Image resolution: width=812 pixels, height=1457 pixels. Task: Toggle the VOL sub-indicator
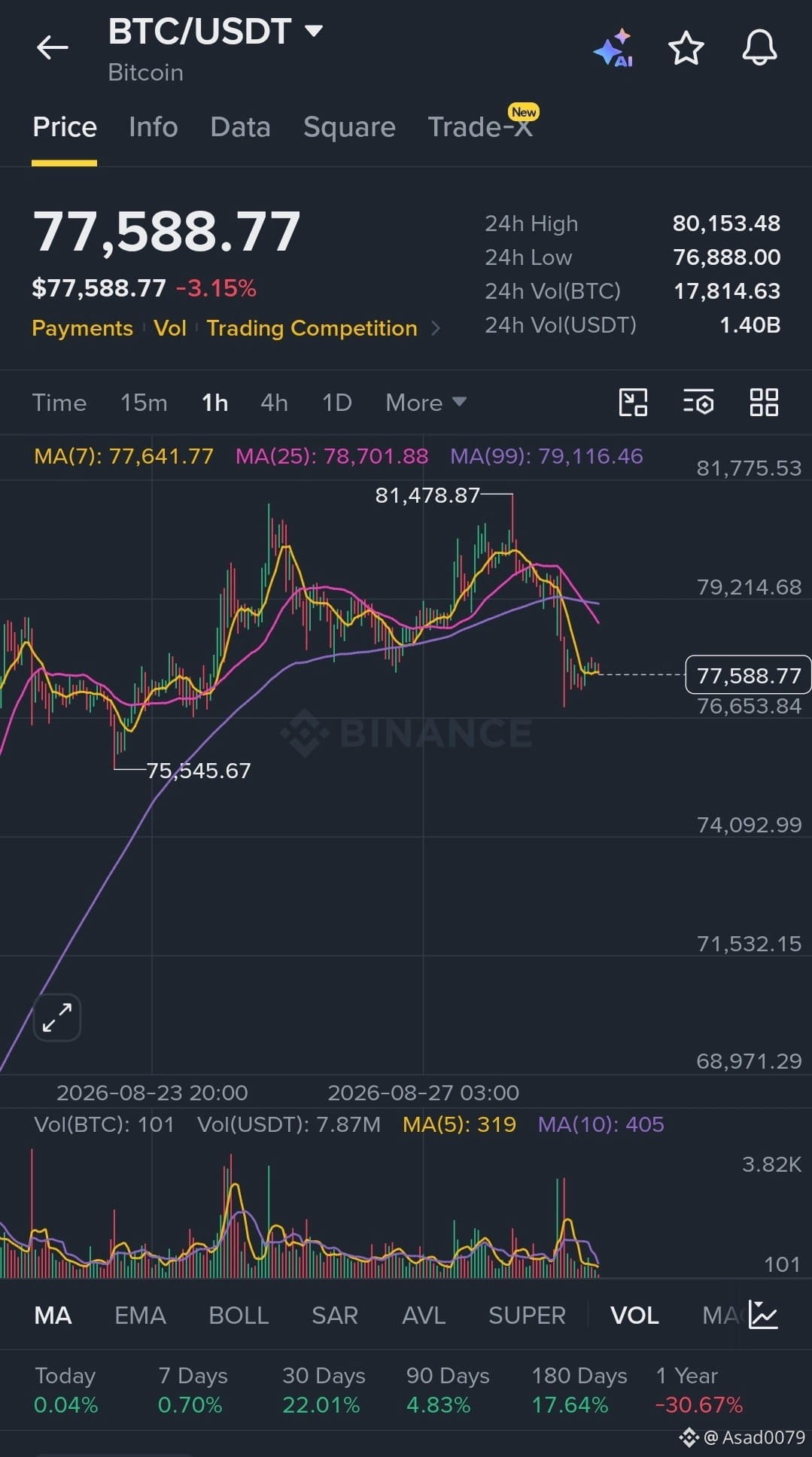tap(634, 1316)
